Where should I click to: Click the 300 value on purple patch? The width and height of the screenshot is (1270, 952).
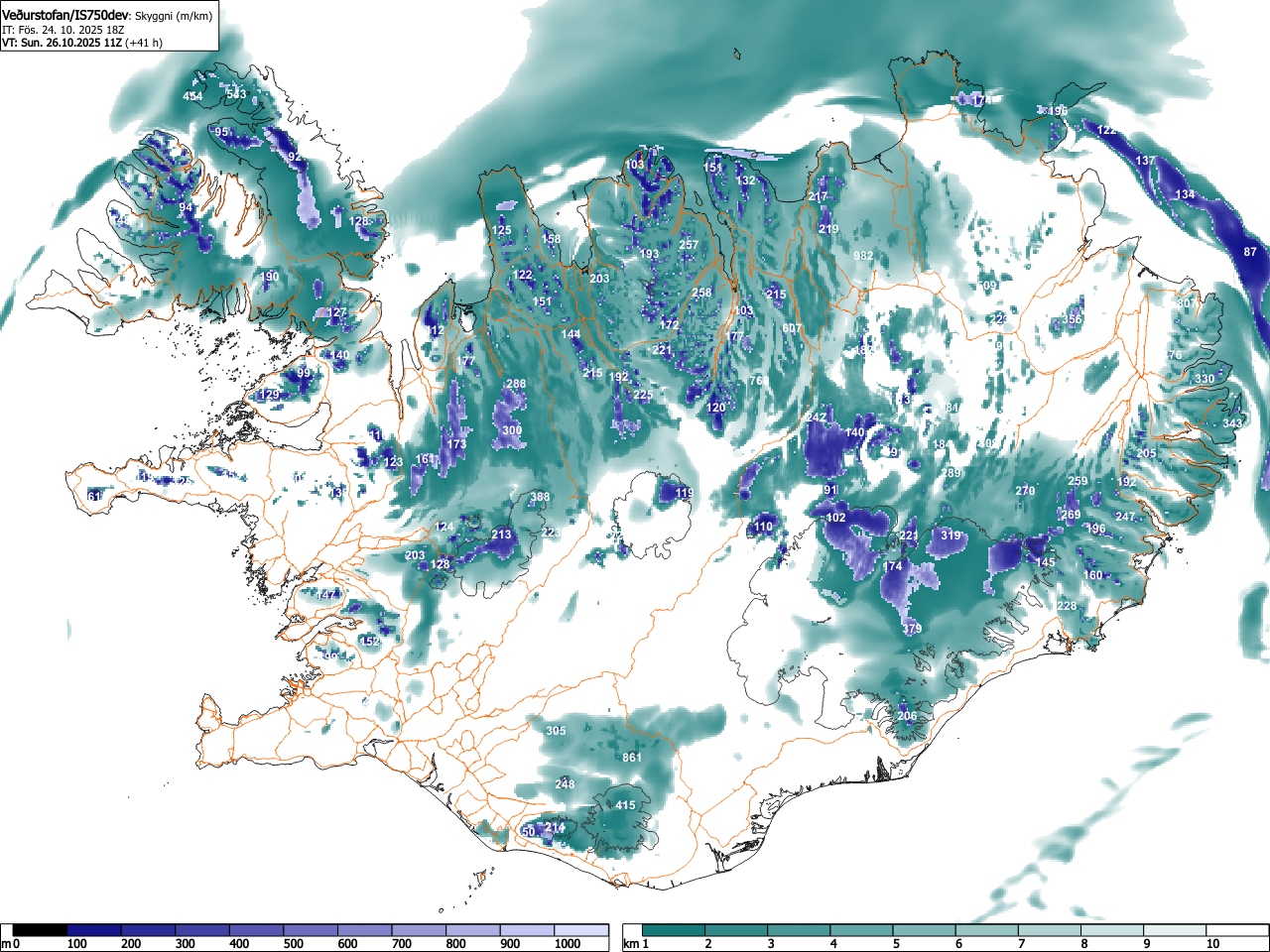coord(512,430)
